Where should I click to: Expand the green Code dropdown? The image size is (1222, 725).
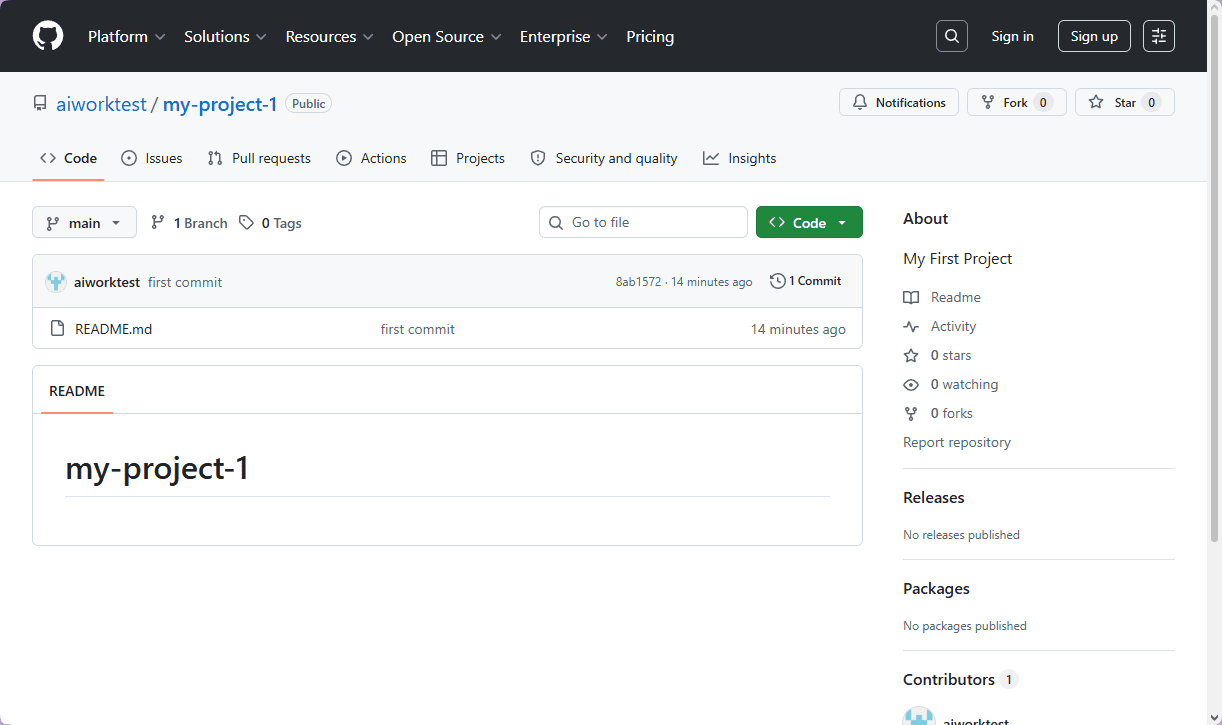point(809,222)
